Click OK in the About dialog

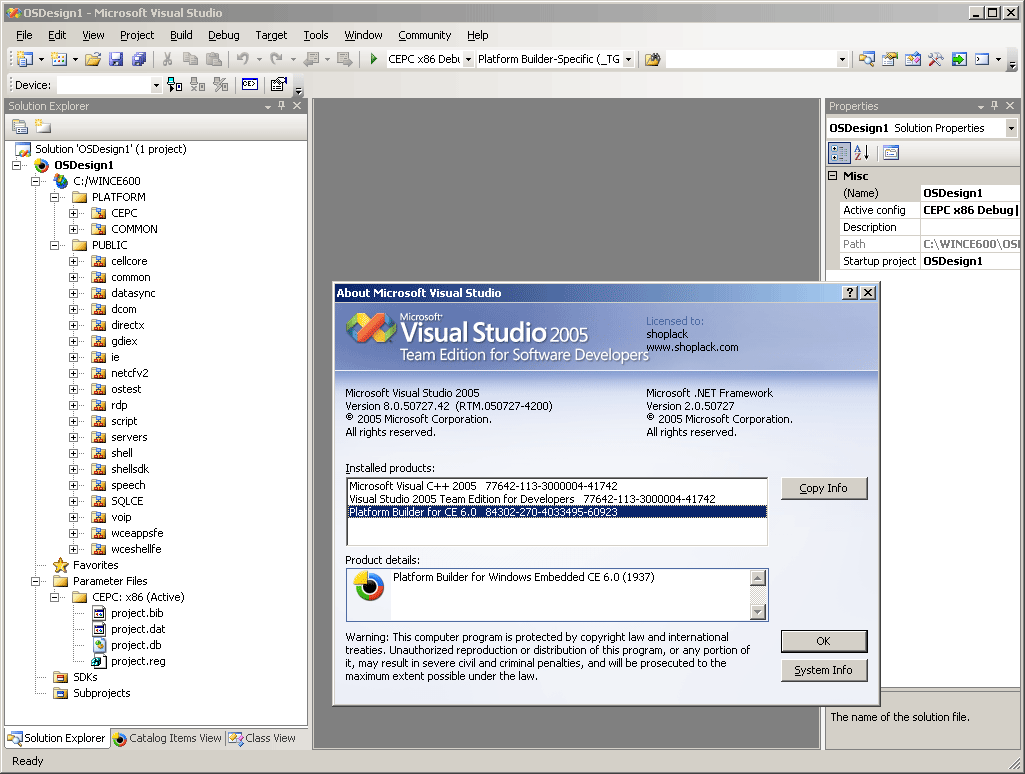point(824,641)
